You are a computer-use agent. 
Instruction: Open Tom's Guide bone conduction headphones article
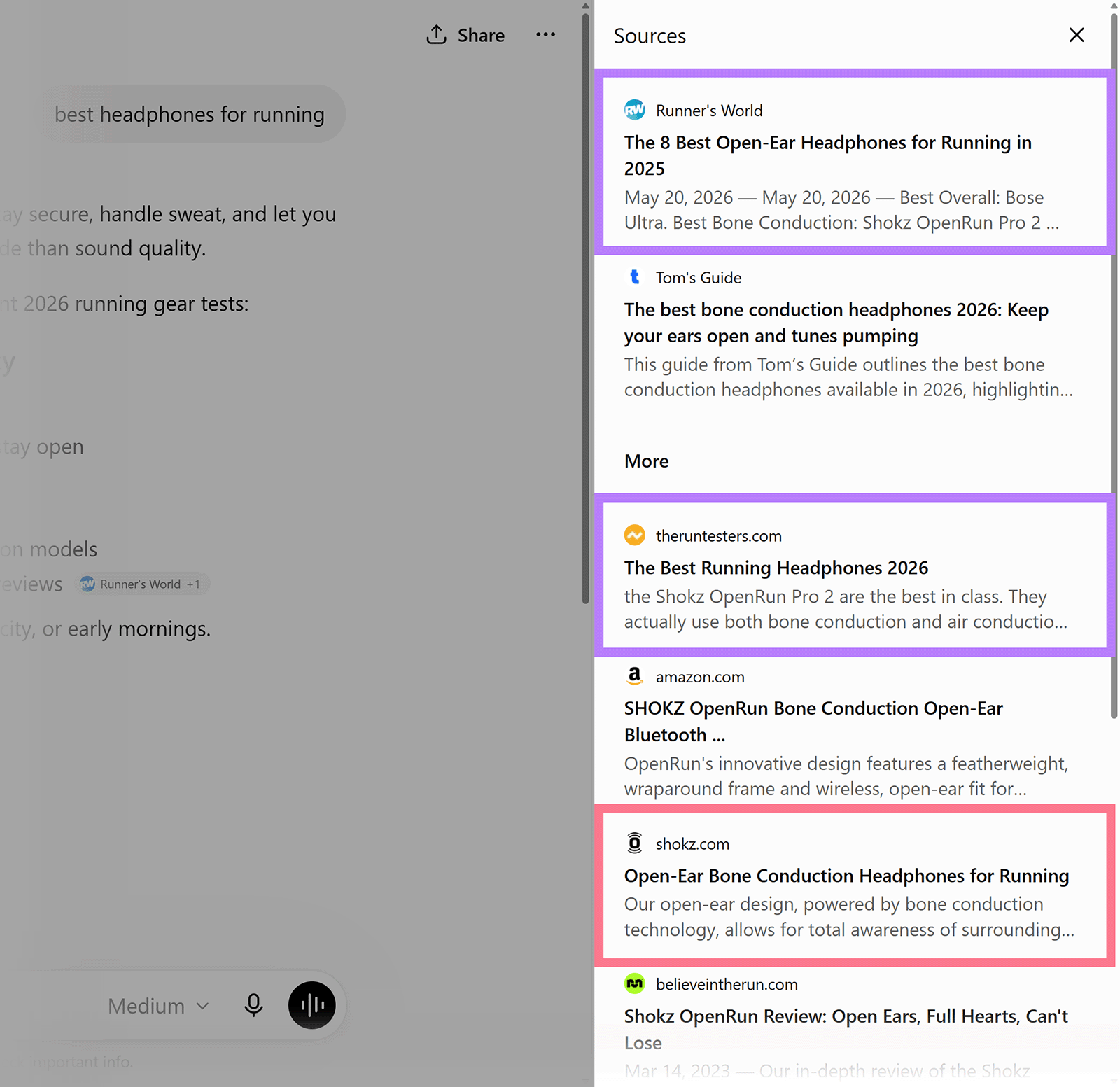click(x=836, y=323)
